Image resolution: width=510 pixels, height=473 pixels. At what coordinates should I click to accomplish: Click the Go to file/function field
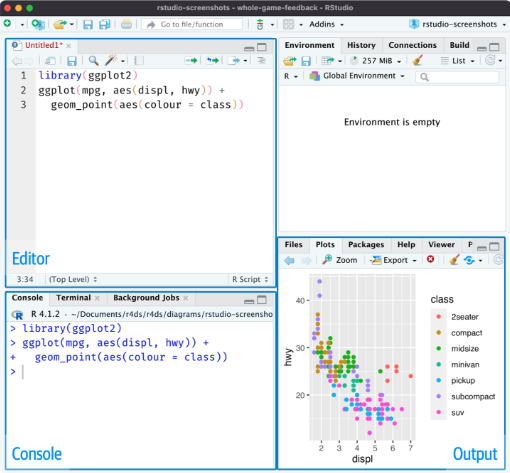(192, 24)
